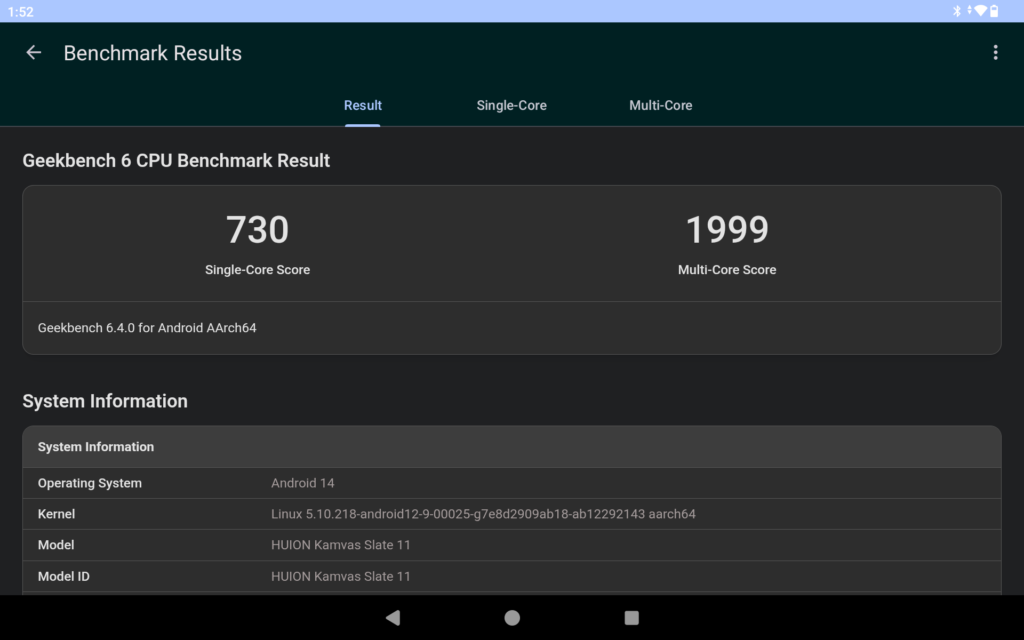Image resolution: width=1024 pixels, height=640 pixels.
Task: Tap HUION Kamvas Slate 11 in Model ID row
Action: click(x=341, y=576)
